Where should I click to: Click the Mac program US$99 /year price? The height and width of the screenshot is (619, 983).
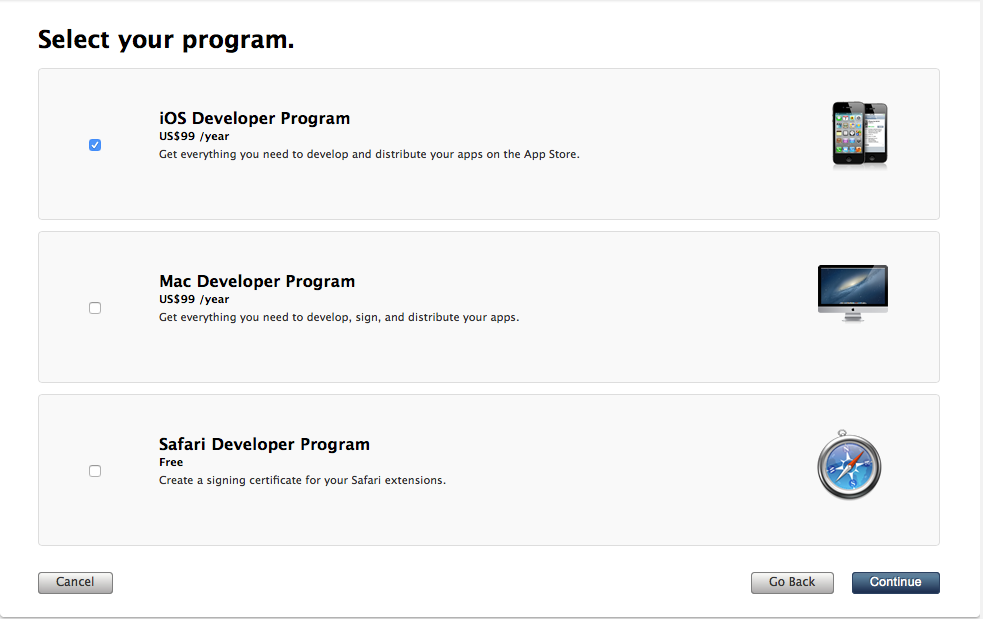[194, 299]
